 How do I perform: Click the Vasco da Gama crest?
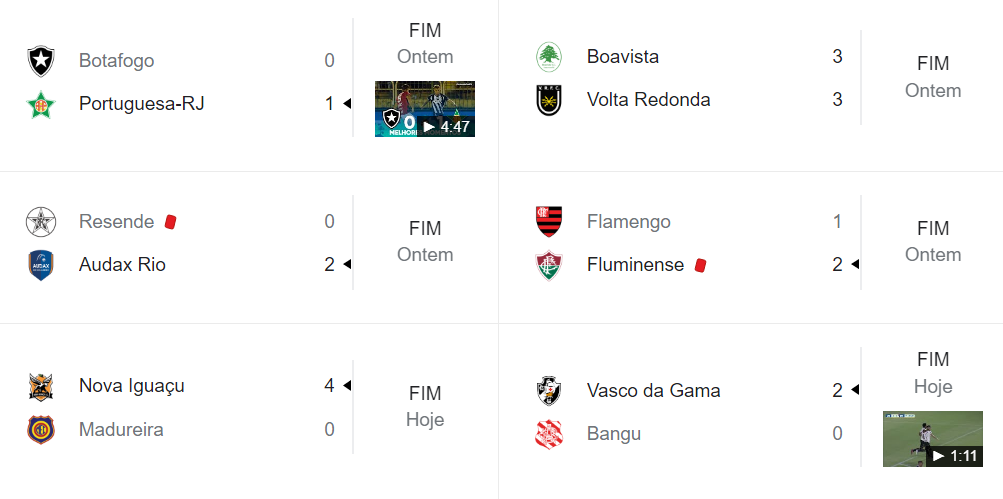[549, 391]
